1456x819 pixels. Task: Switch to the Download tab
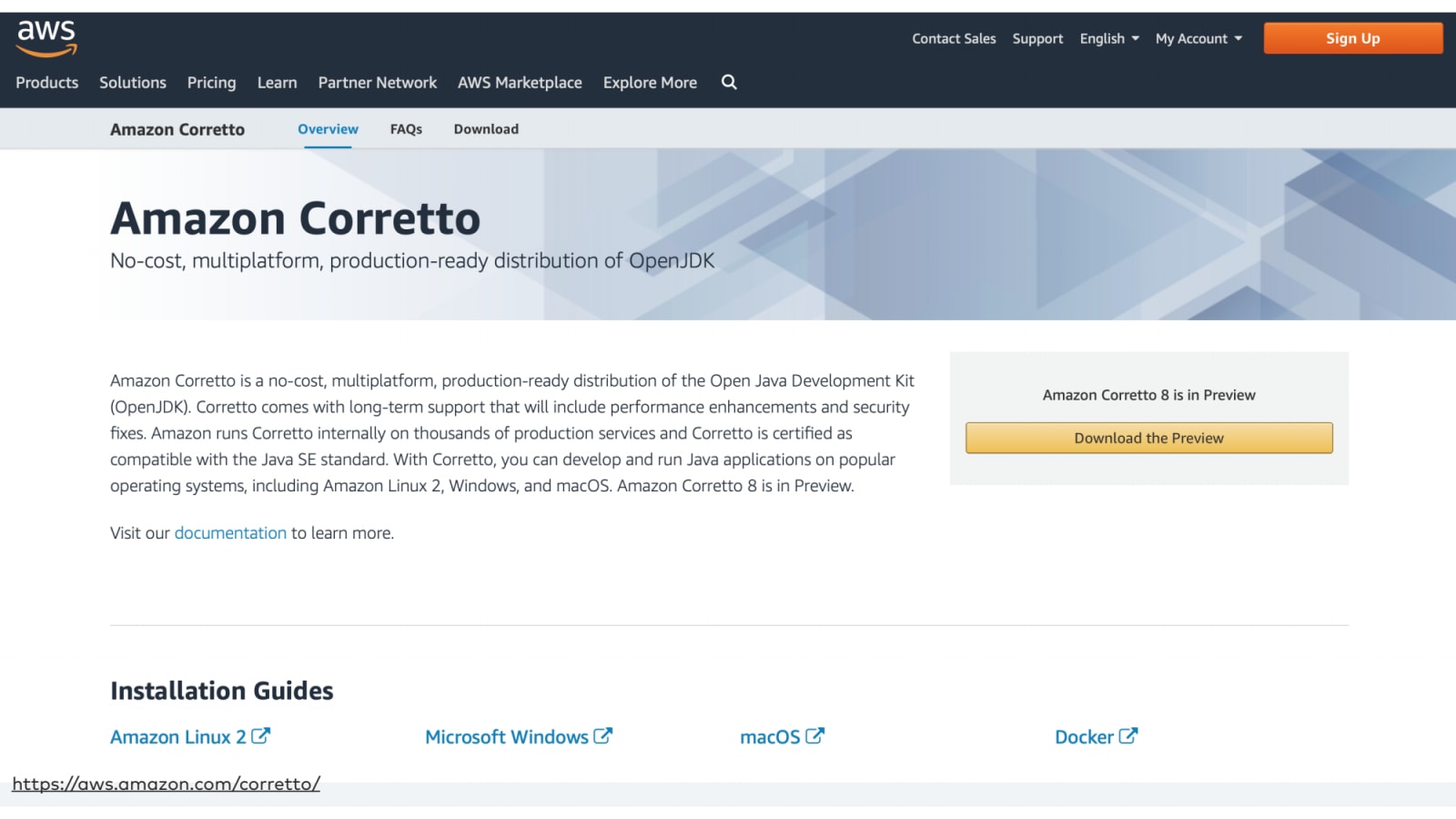[486, 129]
